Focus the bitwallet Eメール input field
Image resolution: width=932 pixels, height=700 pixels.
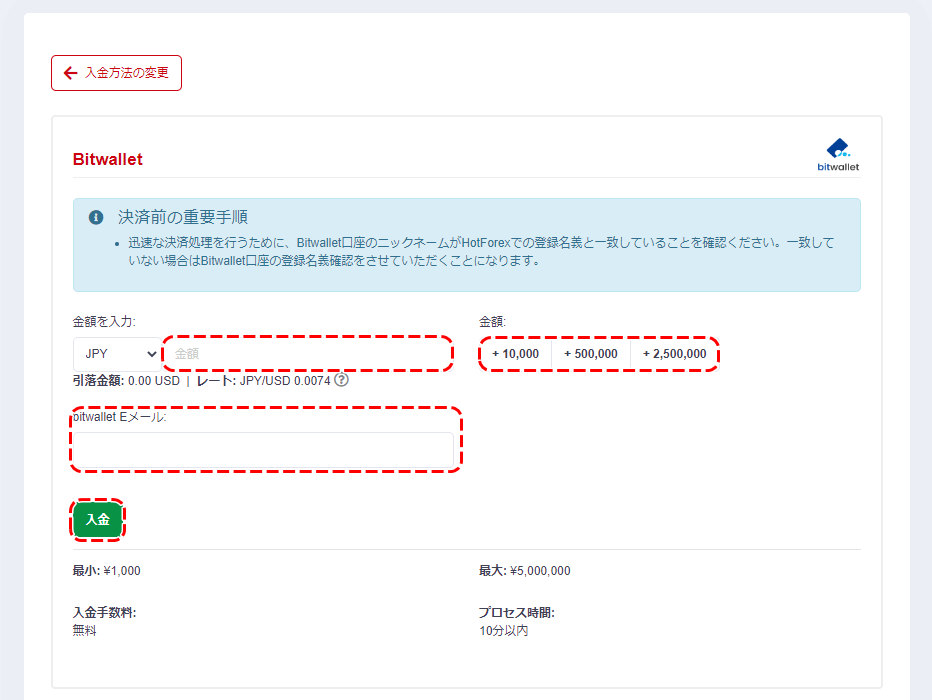(263, 450)
